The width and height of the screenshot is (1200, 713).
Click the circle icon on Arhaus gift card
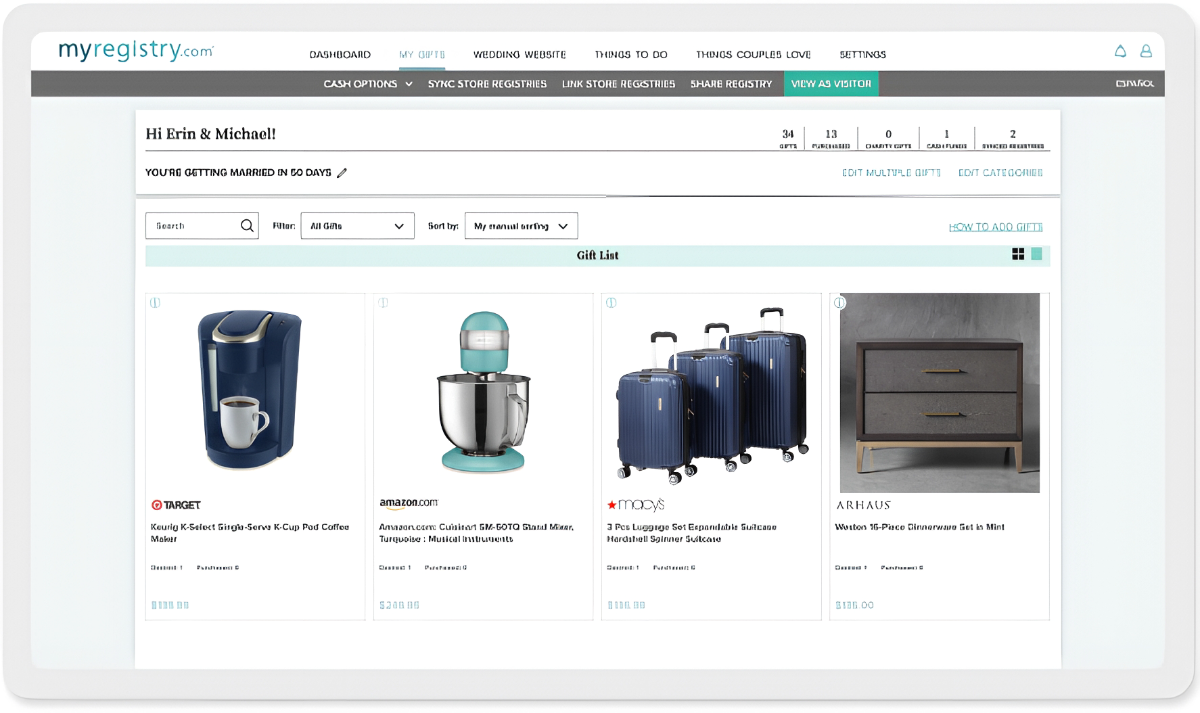840,302
